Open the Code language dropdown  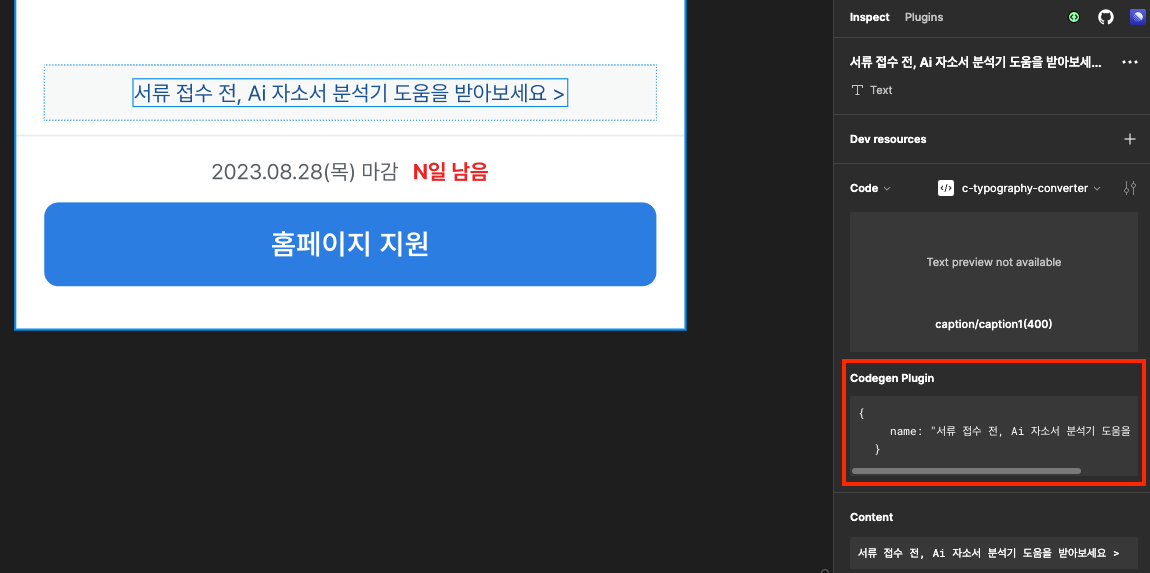(871, 189)
